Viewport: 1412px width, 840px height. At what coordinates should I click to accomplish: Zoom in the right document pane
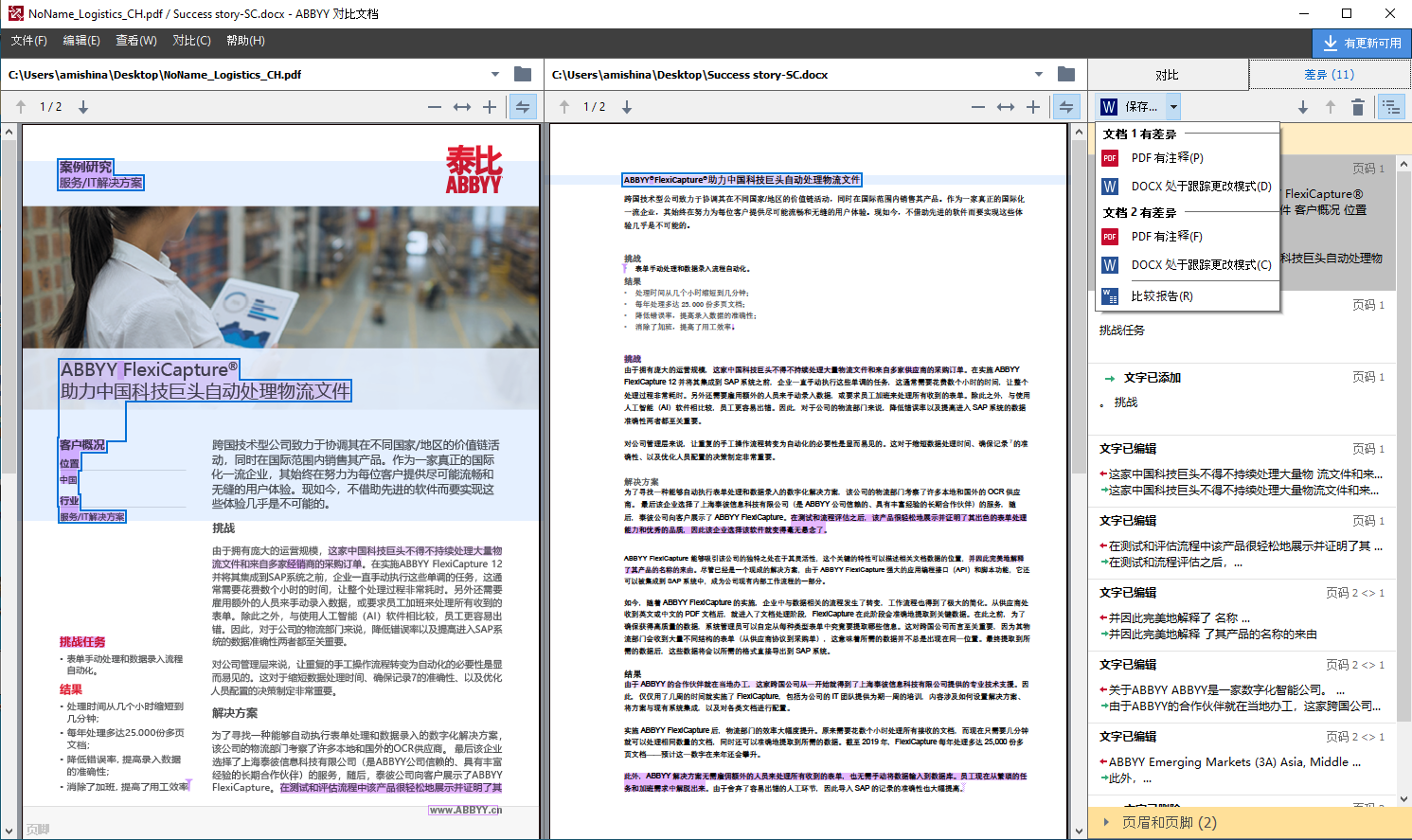1033,107
